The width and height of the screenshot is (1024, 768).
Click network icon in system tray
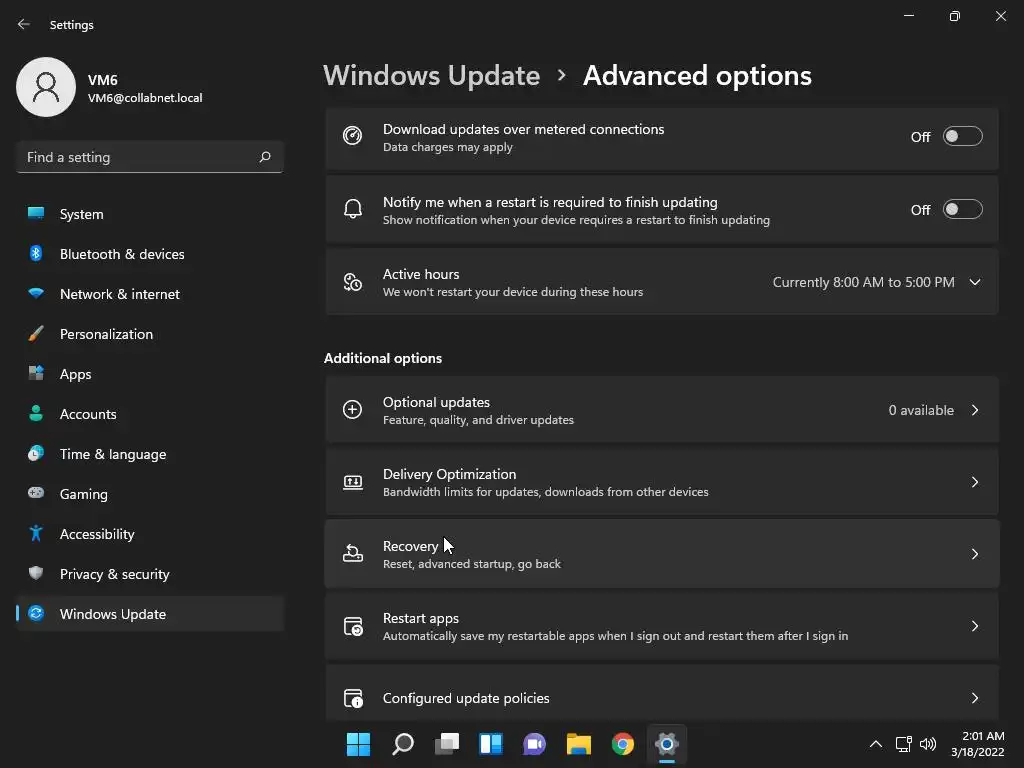coord(903,744)
